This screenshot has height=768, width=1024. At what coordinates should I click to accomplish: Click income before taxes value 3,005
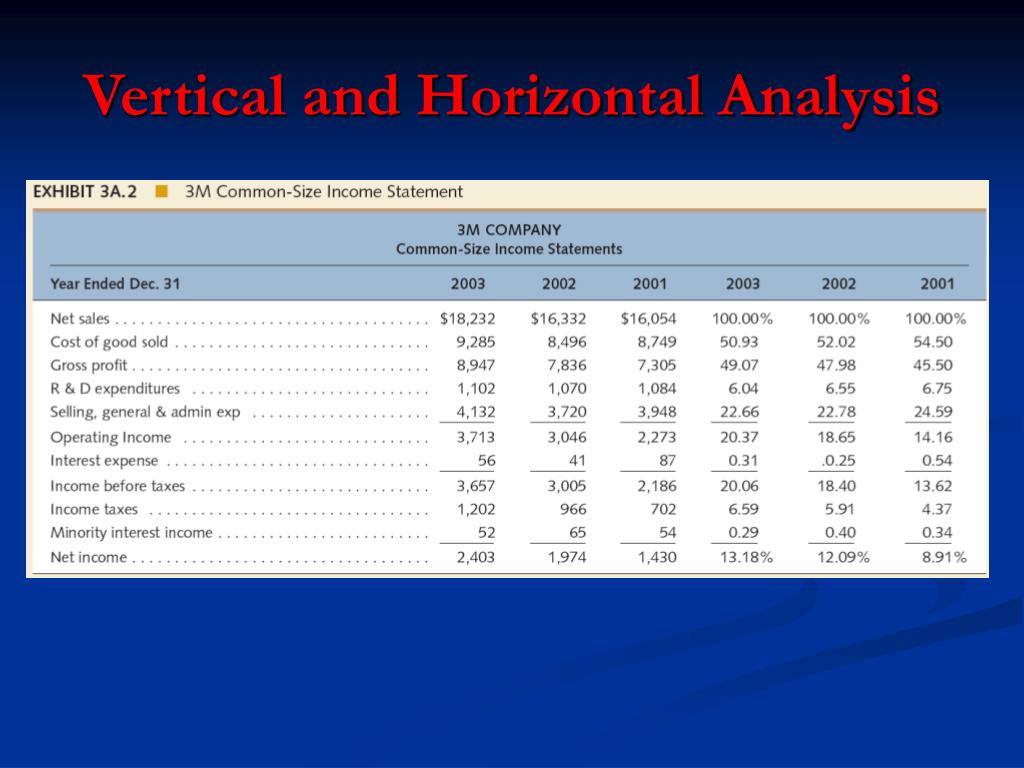click(x=567, y=486)
